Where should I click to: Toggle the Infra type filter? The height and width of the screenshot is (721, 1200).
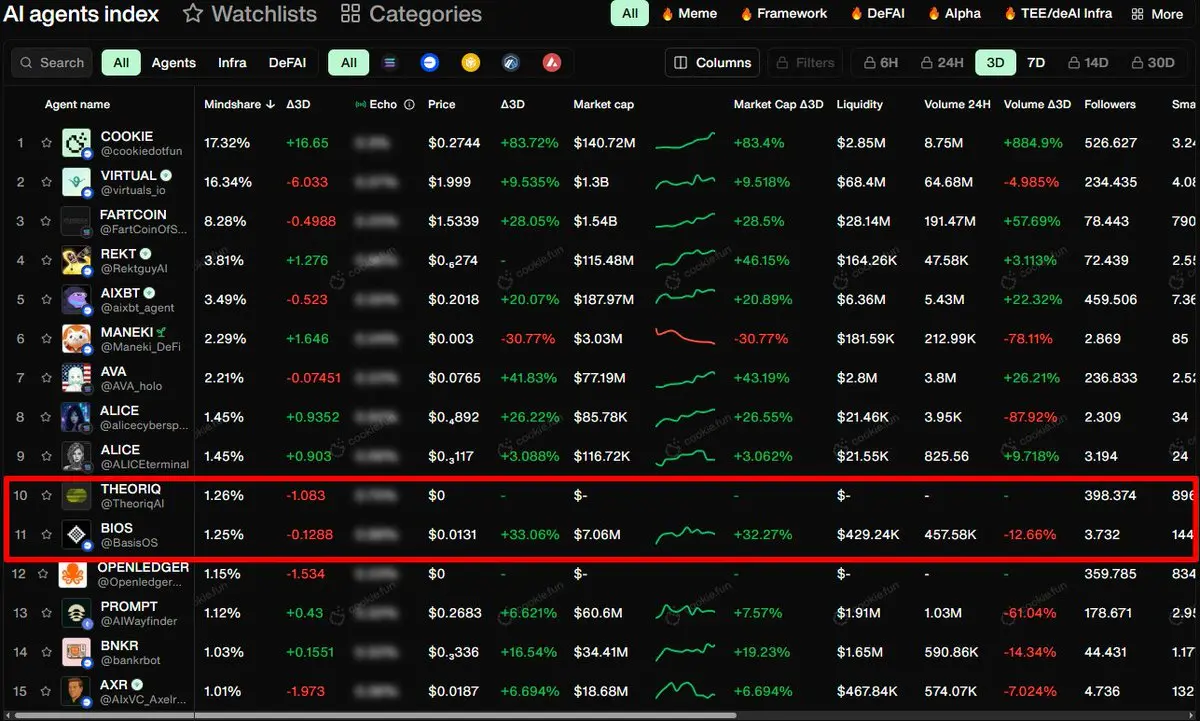click(x=232, y=63)
